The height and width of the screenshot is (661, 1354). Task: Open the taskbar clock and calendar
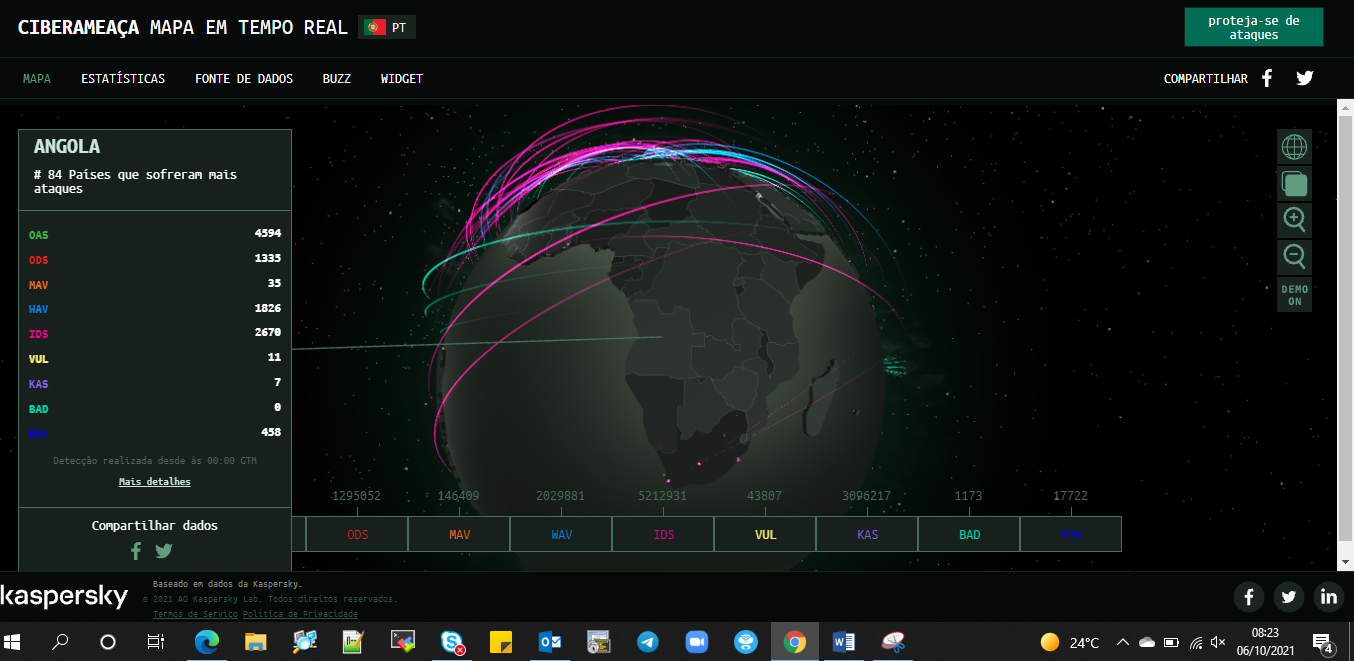[x=1265, y=641]
